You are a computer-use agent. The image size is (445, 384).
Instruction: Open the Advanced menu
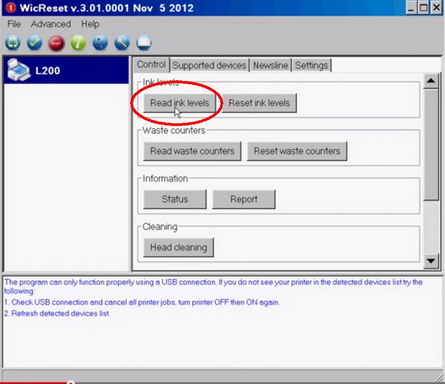click(51, 24)
